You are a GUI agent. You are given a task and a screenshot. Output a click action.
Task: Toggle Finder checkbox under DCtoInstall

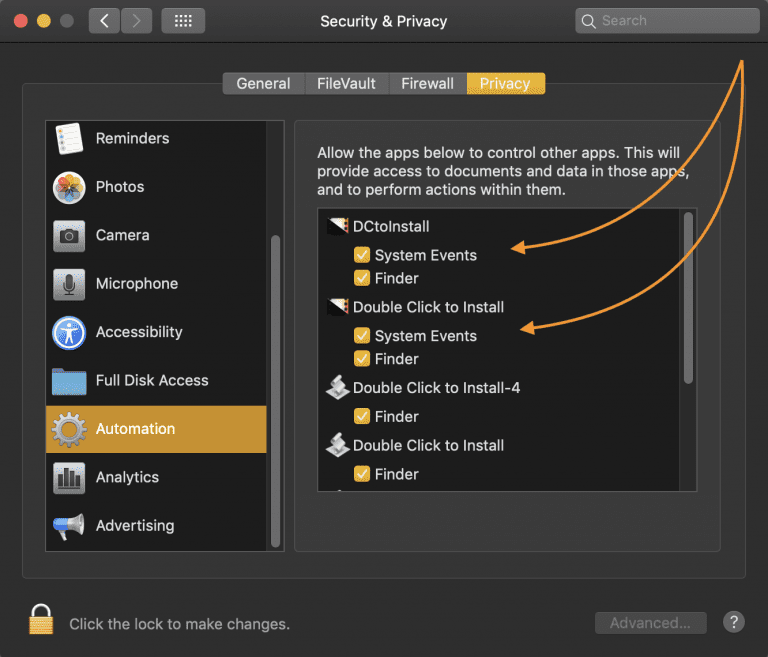tap(362, 278)
